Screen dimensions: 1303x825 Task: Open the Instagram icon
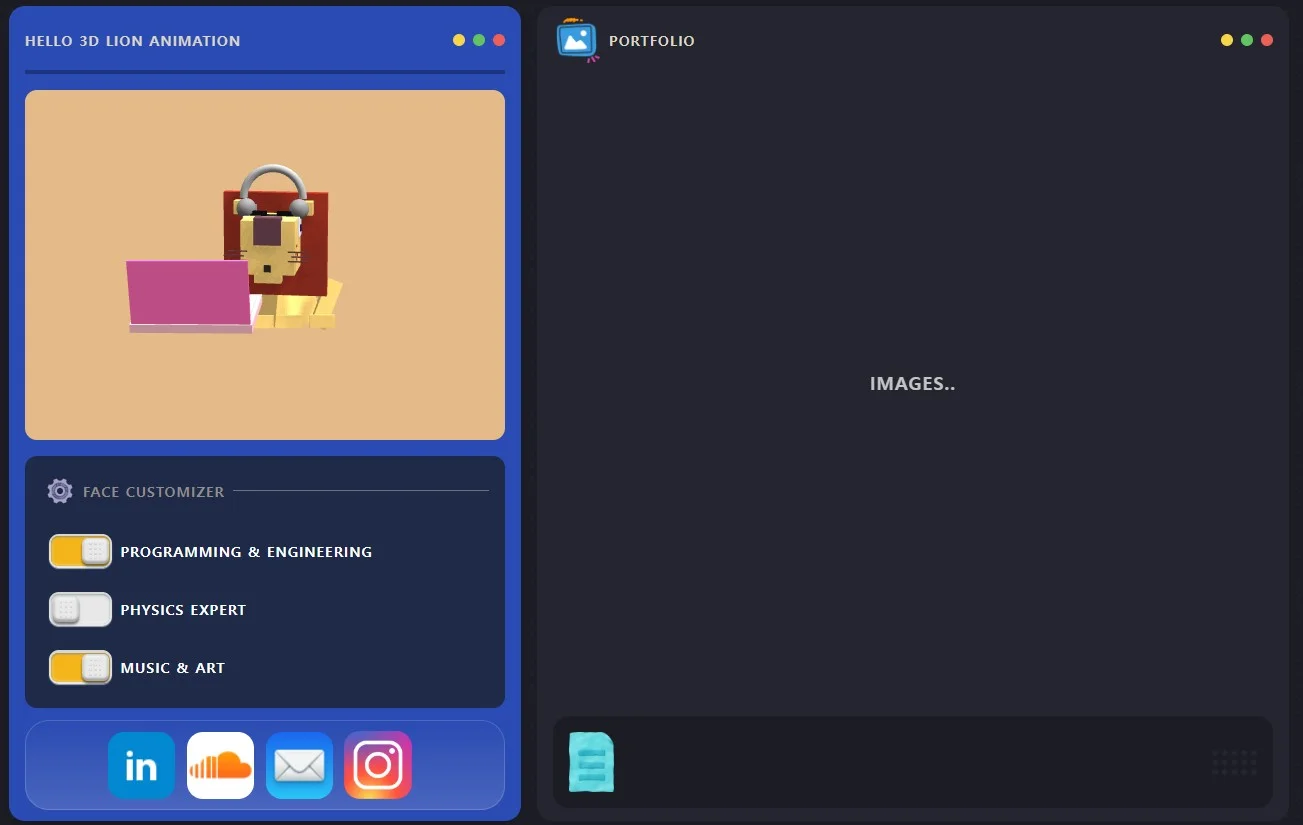coord(378,766)
